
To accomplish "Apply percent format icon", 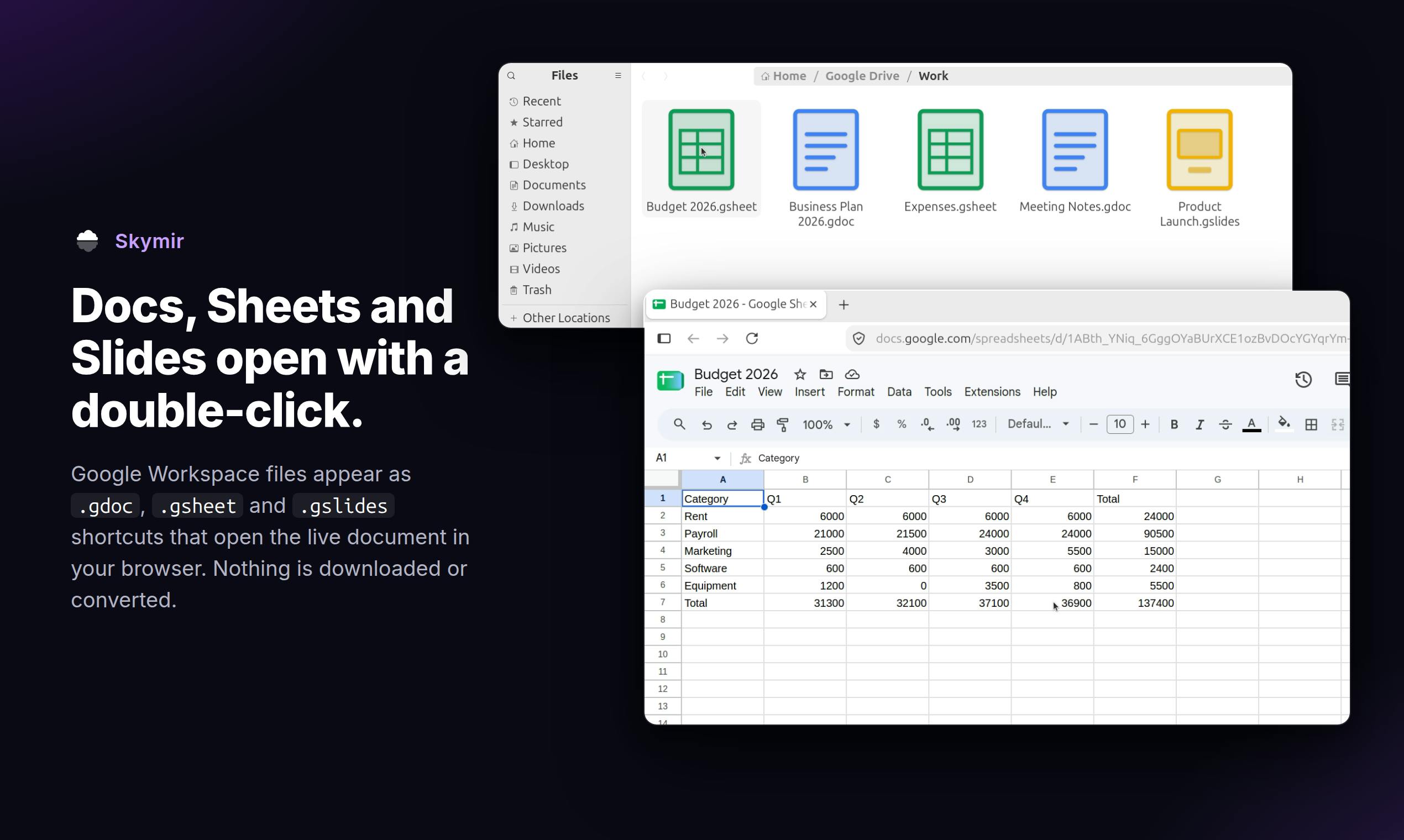I will pyautogui.click(x=902, y=424).
